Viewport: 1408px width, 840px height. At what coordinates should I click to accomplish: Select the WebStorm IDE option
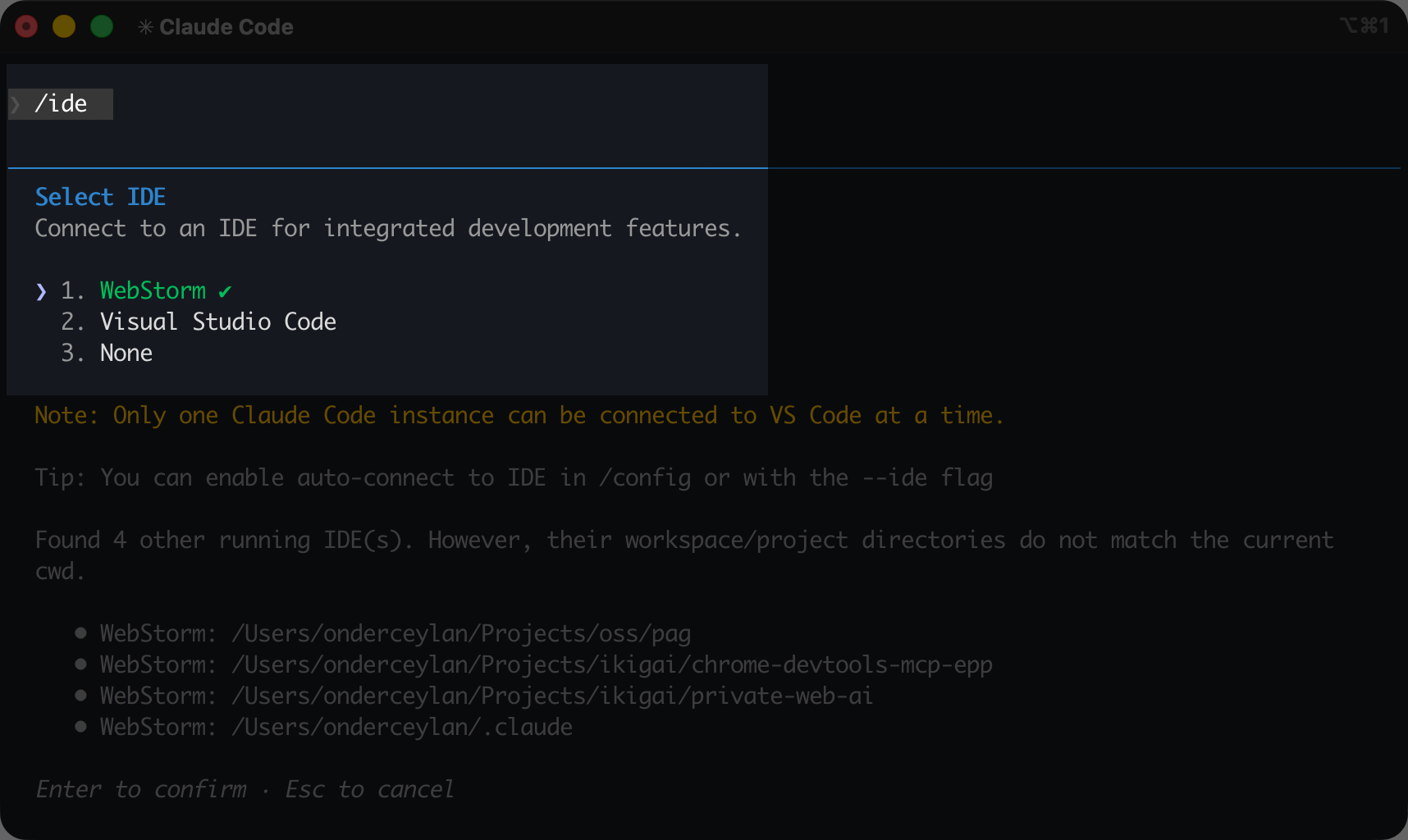153,290
